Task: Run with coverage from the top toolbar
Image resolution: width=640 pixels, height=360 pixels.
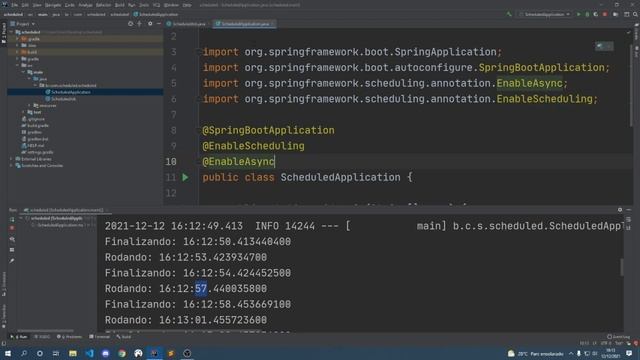Action: point(596,14)
